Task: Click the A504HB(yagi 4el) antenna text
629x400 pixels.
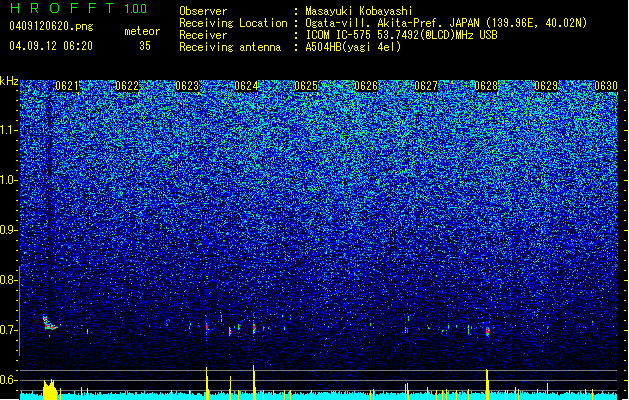Action: (353, 47)
